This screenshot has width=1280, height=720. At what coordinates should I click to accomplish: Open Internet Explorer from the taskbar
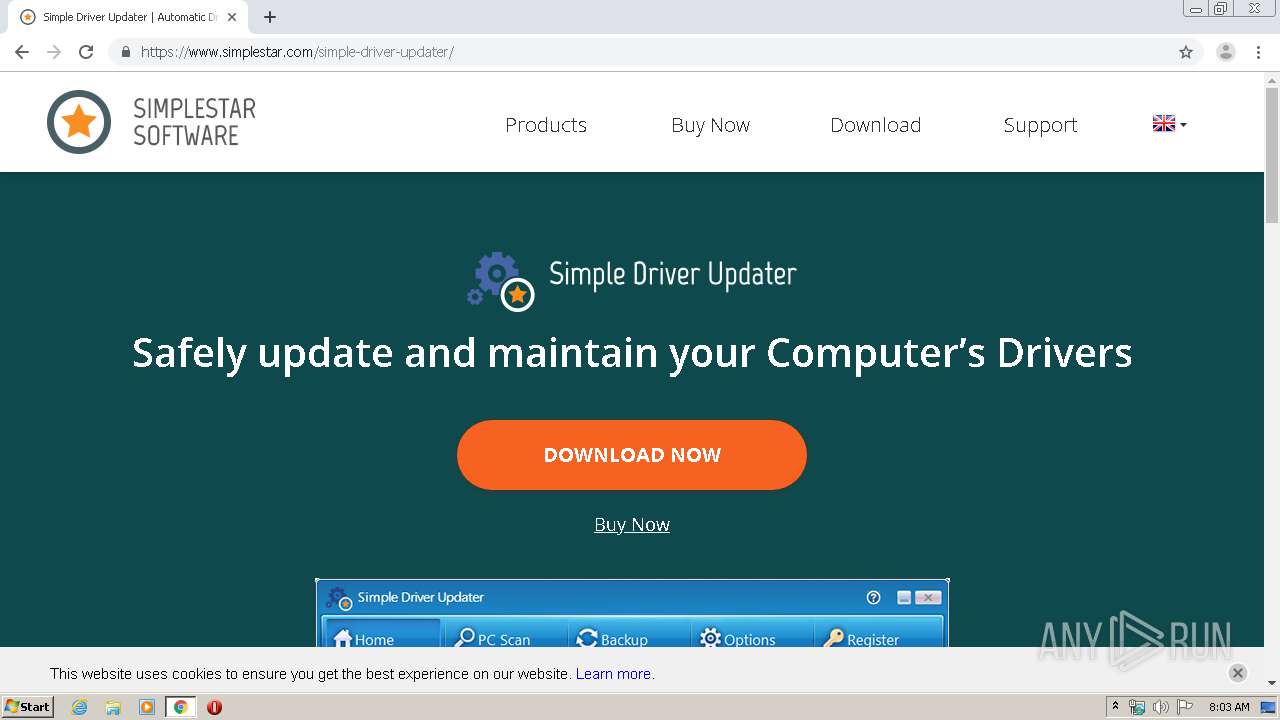pyautogui.click(x=80, y=707)
